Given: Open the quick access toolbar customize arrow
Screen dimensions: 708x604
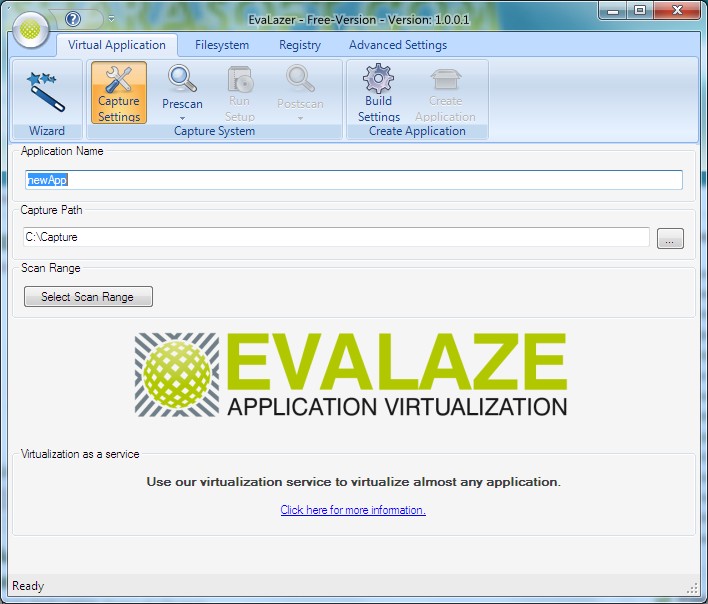Looking at the screenshot, I should [111, 19].
